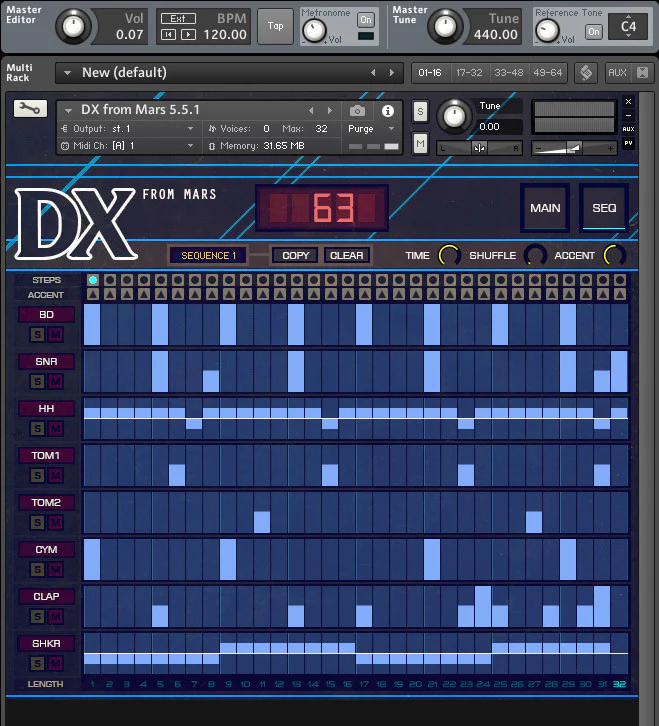Toggle accent triangle for step 1
Screen dimensions: 659x726
[x=93, y=294]
